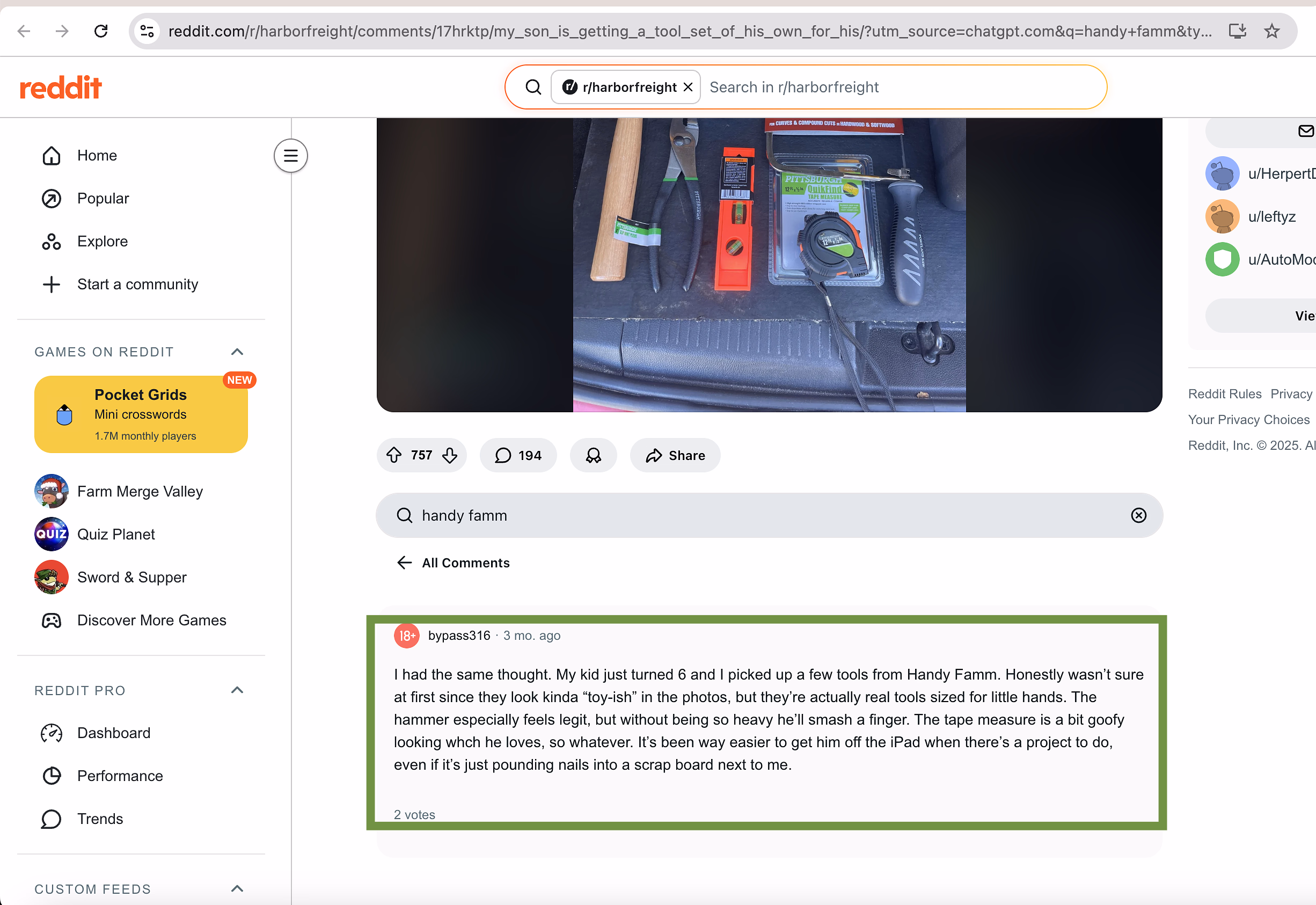The image size is (1316, 905).
Task: Open Explore
Action: tap(103, 242)
